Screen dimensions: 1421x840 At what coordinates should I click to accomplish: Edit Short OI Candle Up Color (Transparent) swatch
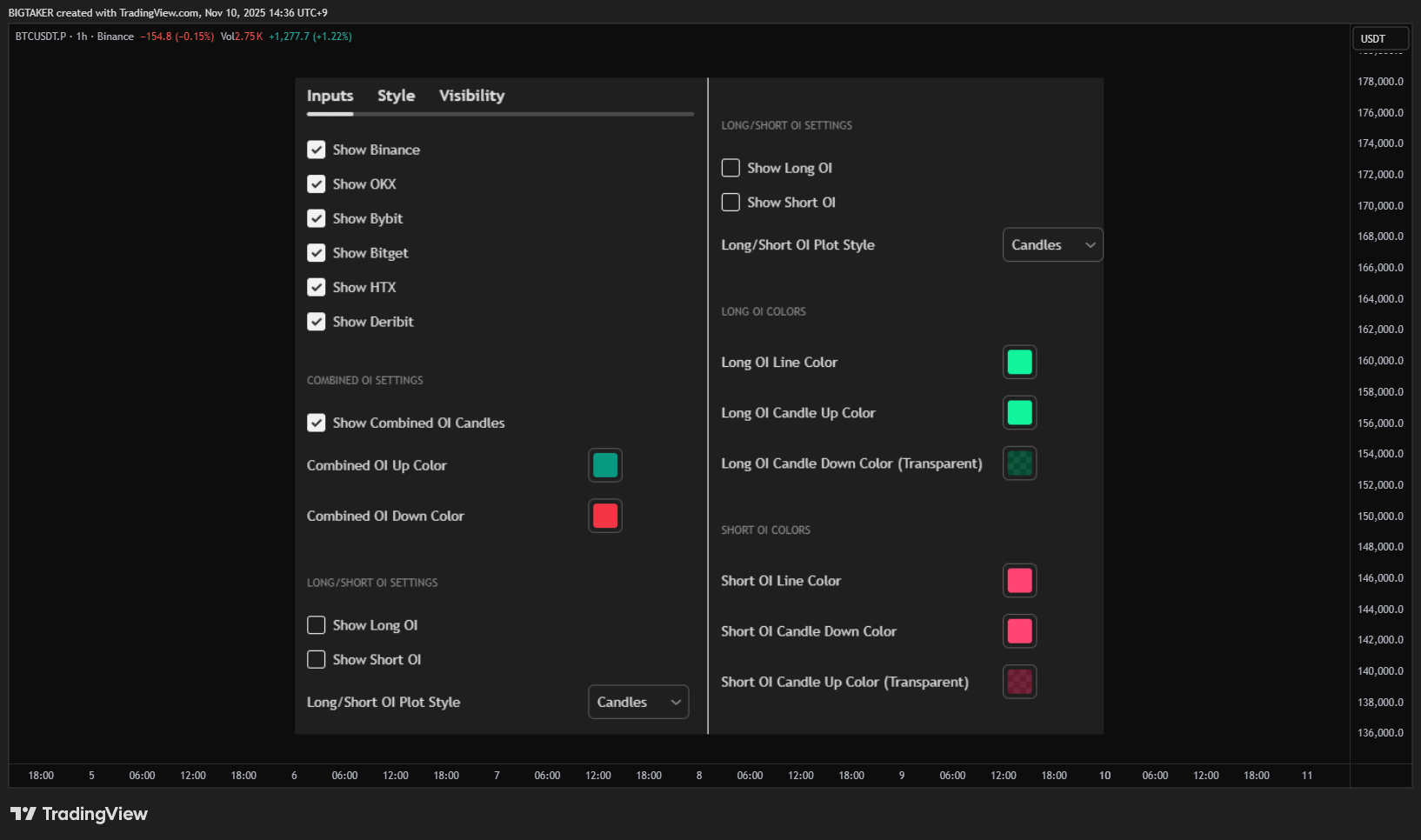point(1020,682)
